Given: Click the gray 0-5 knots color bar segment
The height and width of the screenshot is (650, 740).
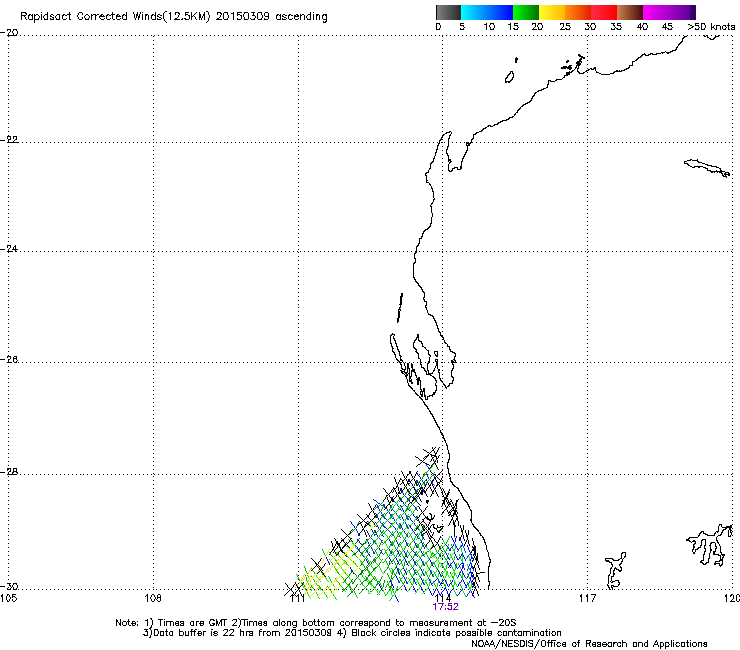Looking at the screenshot, I should click(448, 12).
